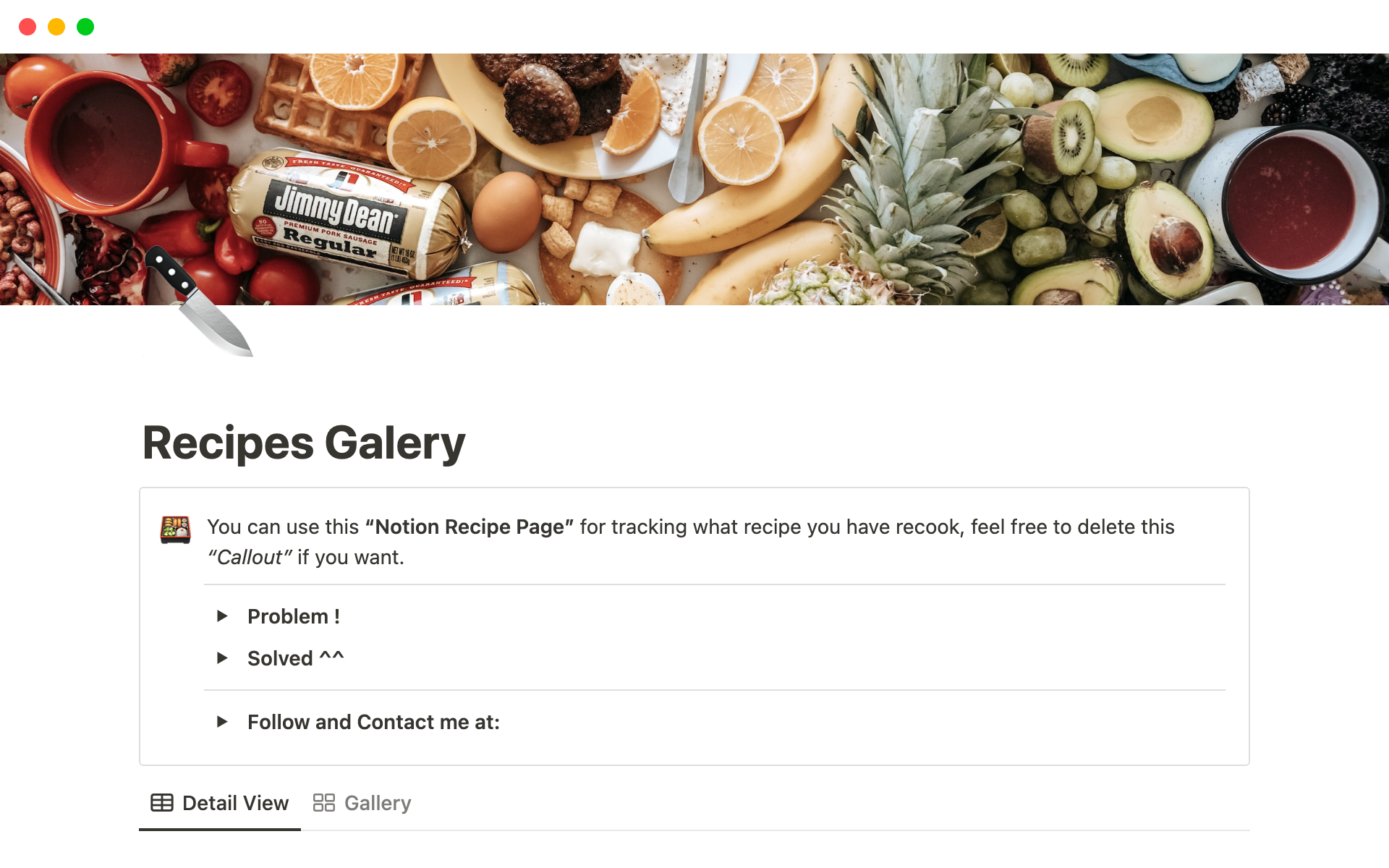Click the "Solved ^^" toggle heading text
This screenshot has height=868, width=1389.
click(295, 658)
